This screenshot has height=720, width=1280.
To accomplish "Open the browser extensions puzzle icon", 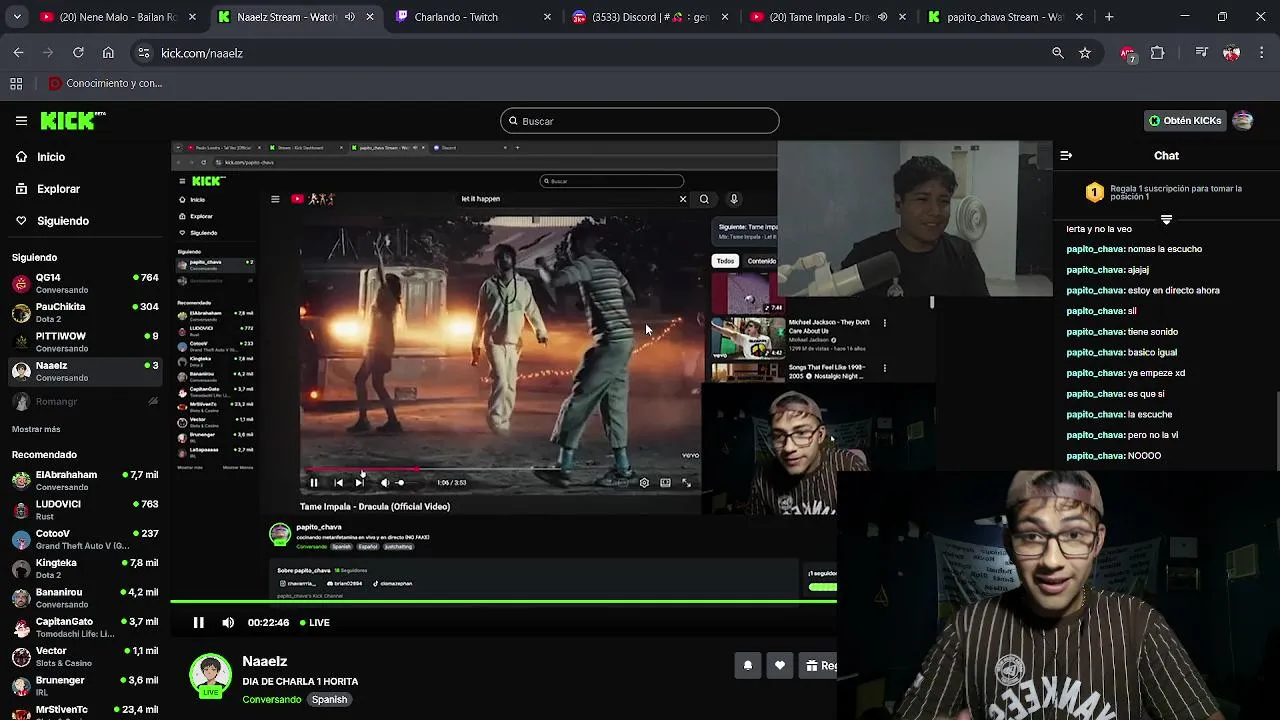I will 1158,53.
